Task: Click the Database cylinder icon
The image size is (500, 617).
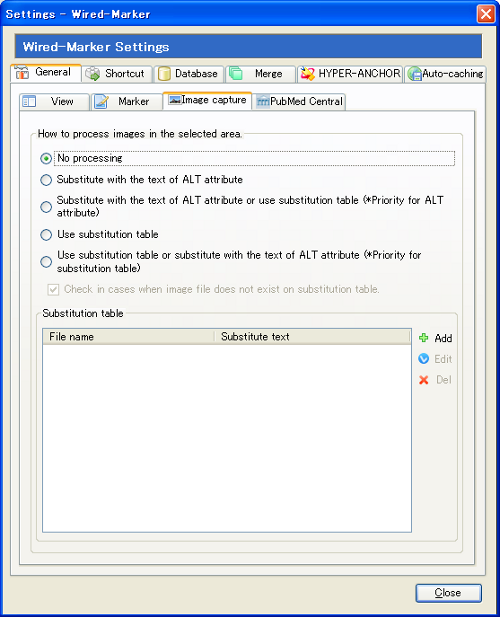Action: click(164, 74)
